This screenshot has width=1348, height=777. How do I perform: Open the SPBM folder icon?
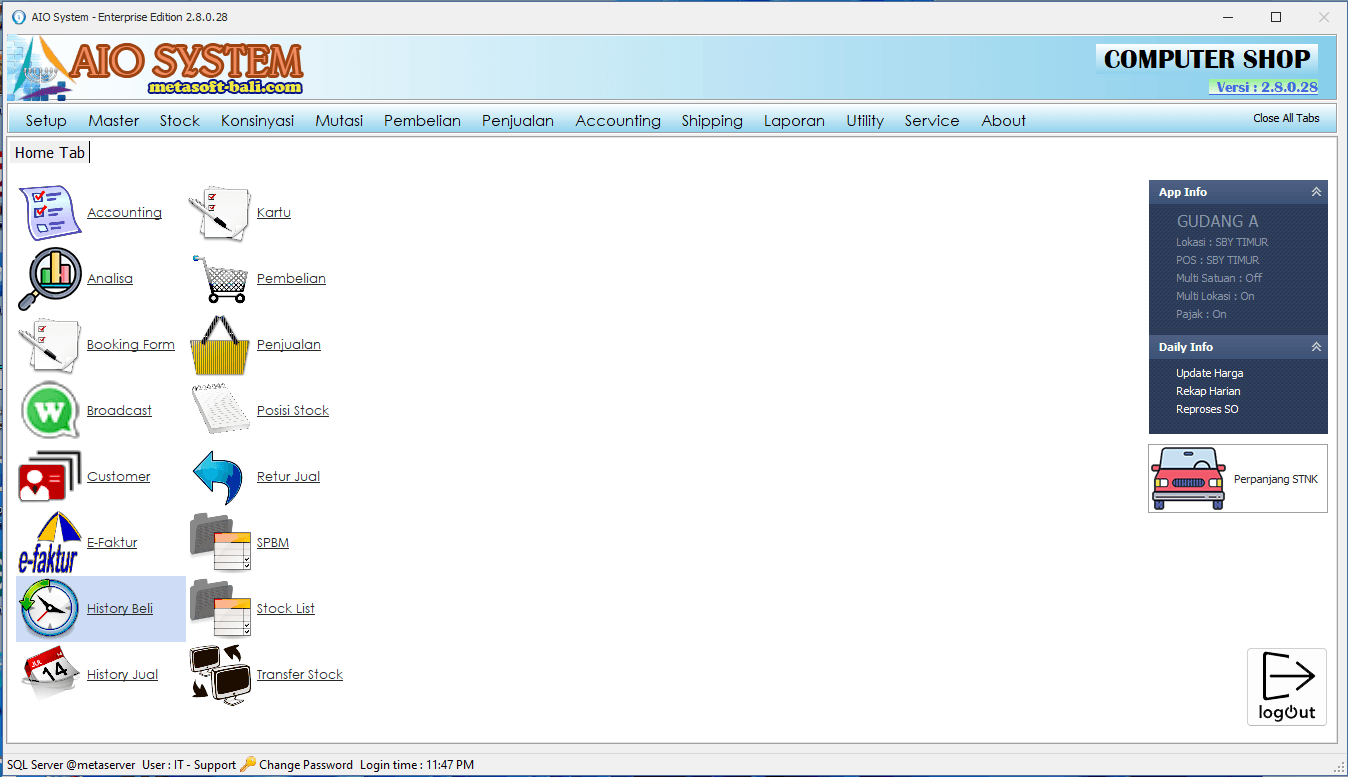coord(220,542)
